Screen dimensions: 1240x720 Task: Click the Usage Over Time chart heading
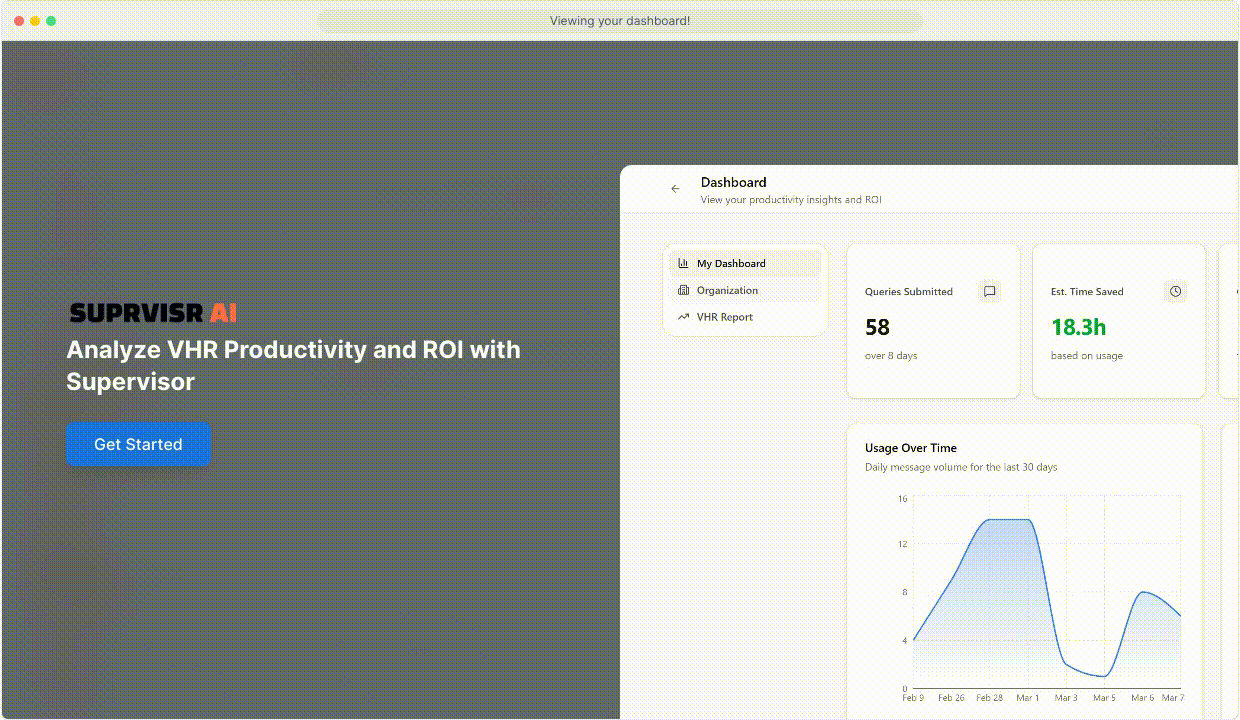pyautogui.click(x=910, y=448)
